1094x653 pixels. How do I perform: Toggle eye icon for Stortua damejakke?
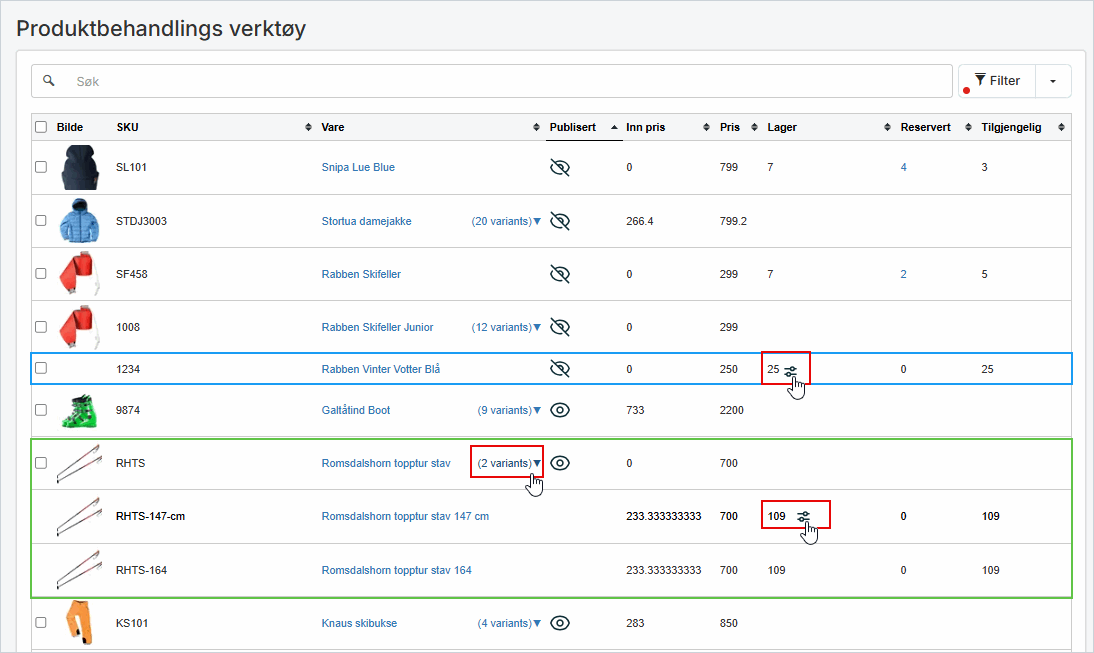click(560, 221)
